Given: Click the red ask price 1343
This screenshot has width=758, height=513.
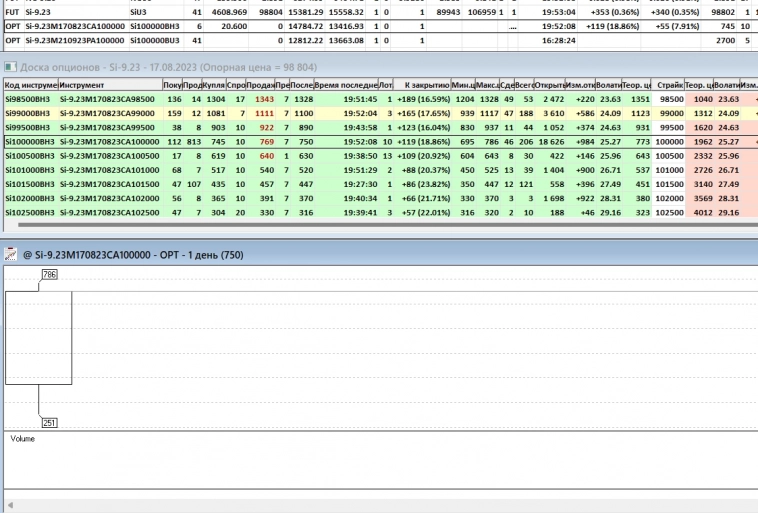Looking at the screenshot, I should point(264,100).
